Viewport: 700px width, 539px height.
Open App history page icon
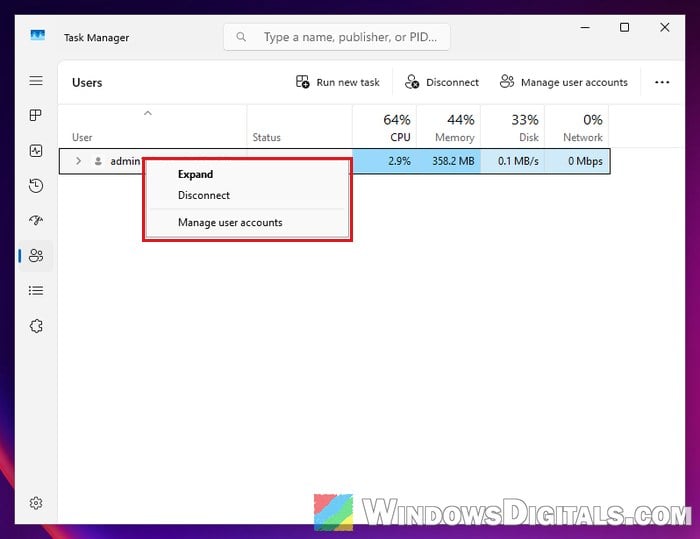click(36, 185)
